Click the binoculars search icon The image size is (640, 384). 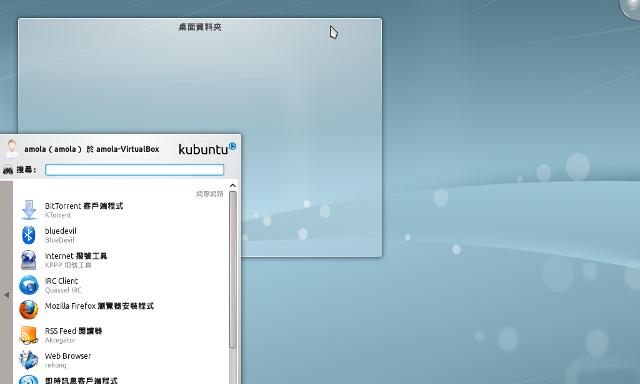[x=8, y=170]
